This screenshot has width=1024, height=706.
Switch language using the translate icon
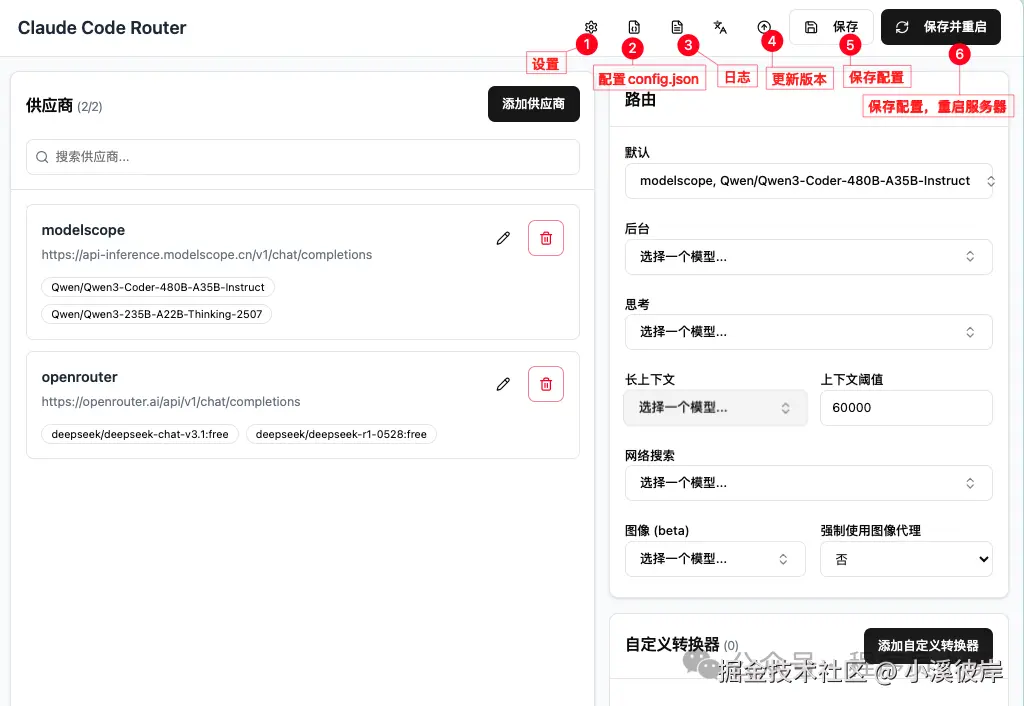[x=720, y=27]
